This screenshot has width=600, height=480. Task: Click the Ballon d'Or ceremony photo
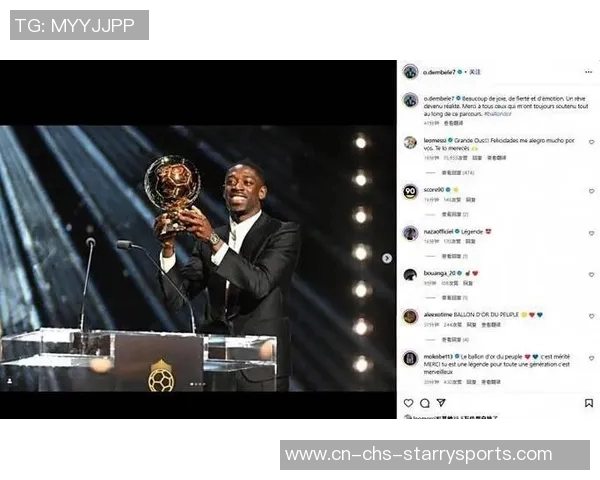point(198,258)
